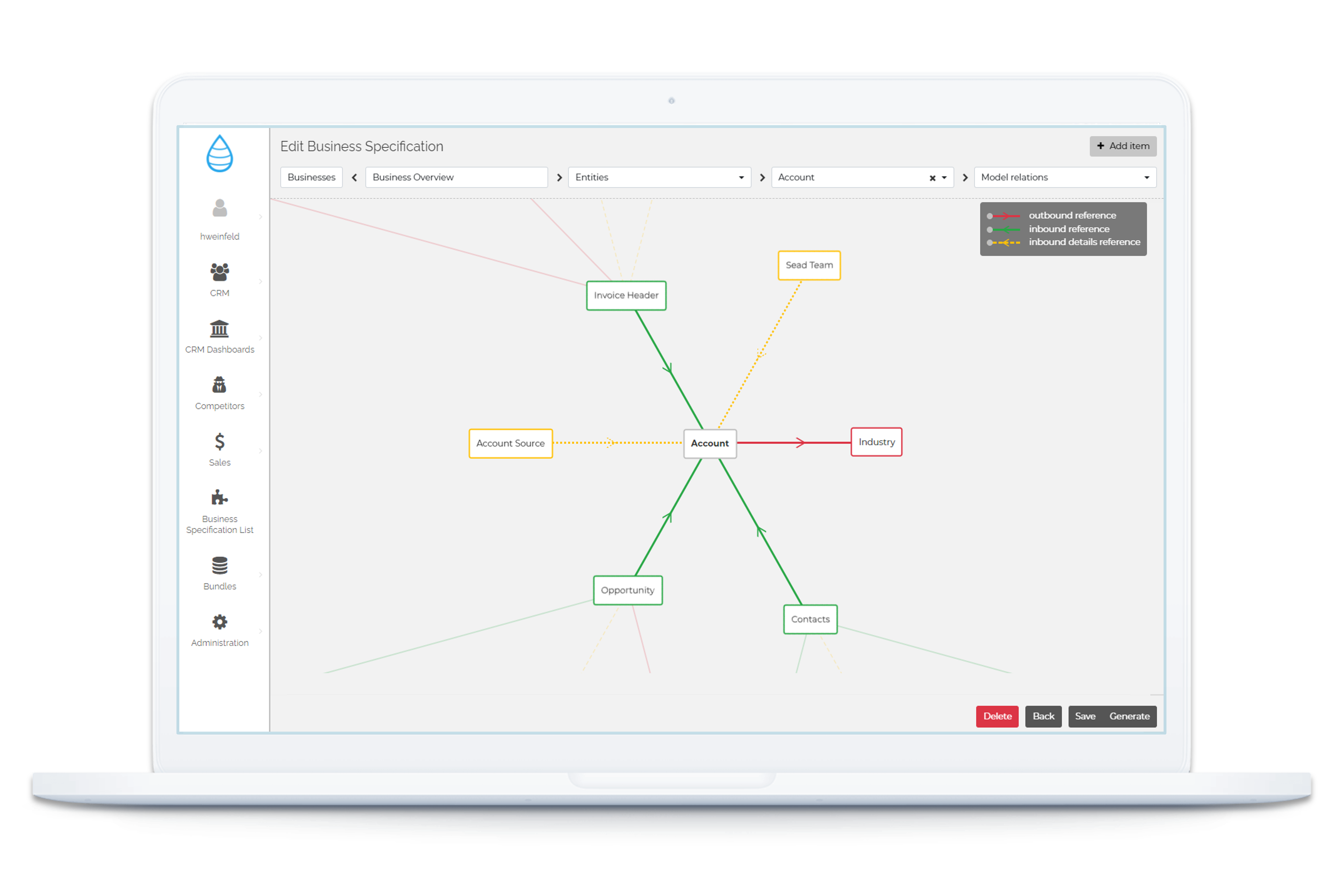The width and height of the screenshot is (1334, 896).
Task: Toggle the outbound reference legend entry
Action: coord(1072,215)
